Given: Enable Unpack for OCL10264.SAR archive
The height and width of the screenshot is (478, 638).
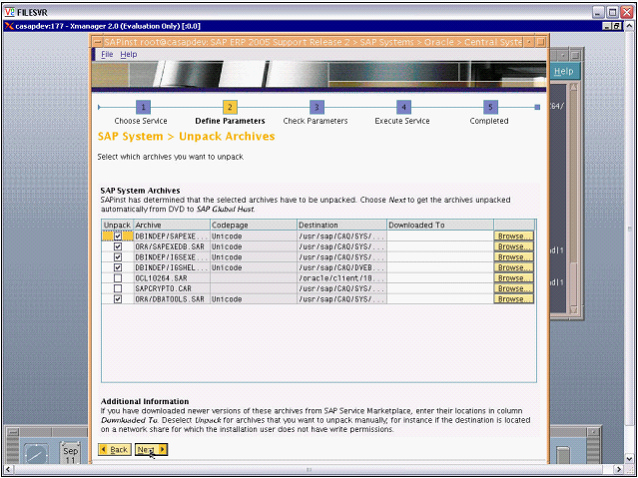Looking at the screenshot, I should pyautogui.click(x=117, y=278).
